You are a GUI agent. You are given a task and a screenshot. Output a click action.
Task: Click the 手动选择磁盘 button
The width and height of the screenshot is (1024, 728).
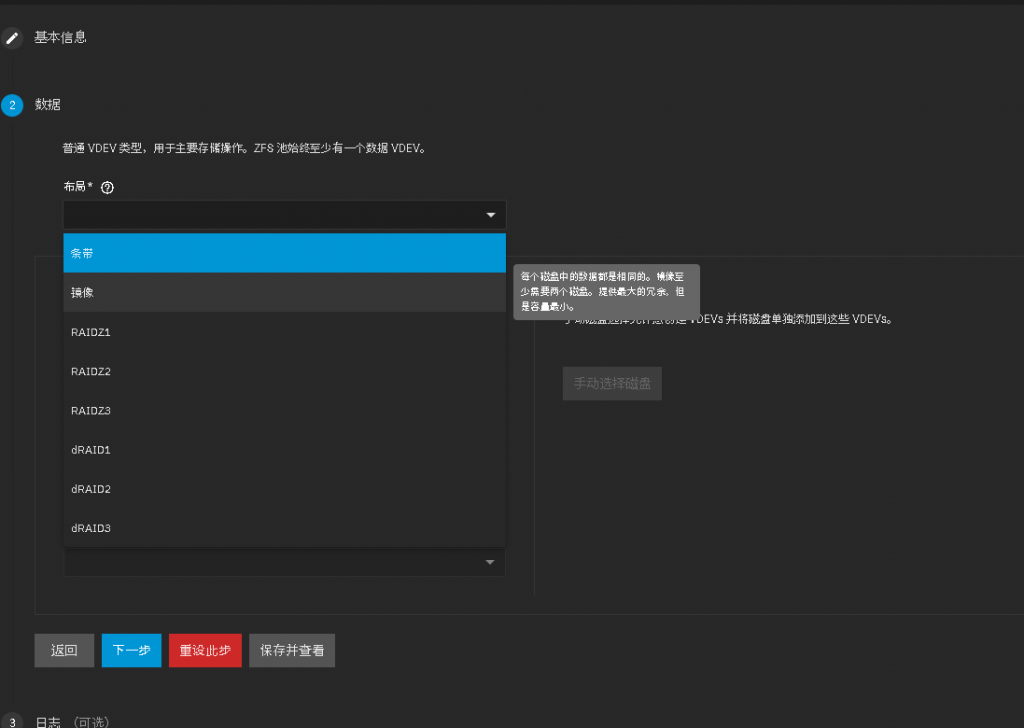tap(612, 383)
